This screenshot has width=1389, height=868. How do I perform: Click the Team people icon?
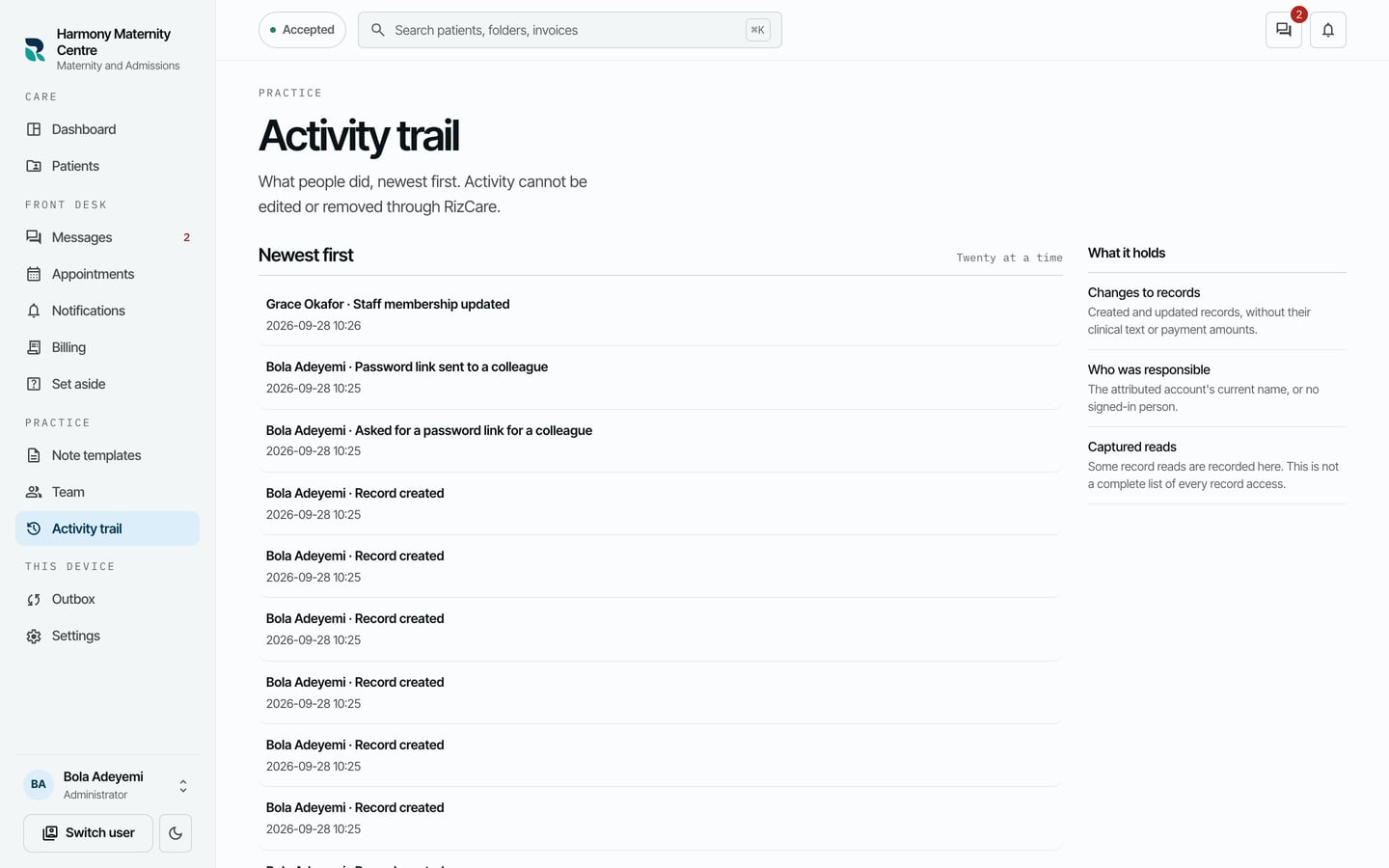[x=34, y=492]
